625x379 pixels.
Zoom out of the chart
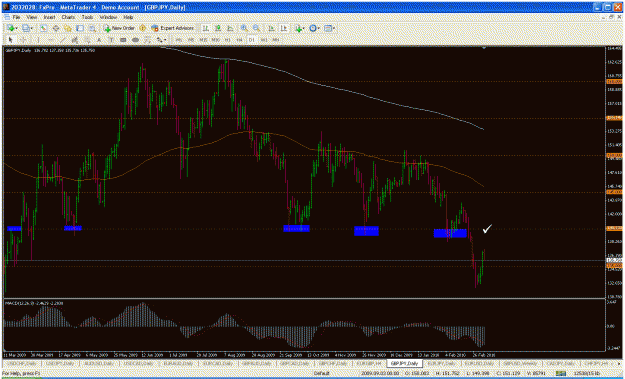click(x=256, y=28)
